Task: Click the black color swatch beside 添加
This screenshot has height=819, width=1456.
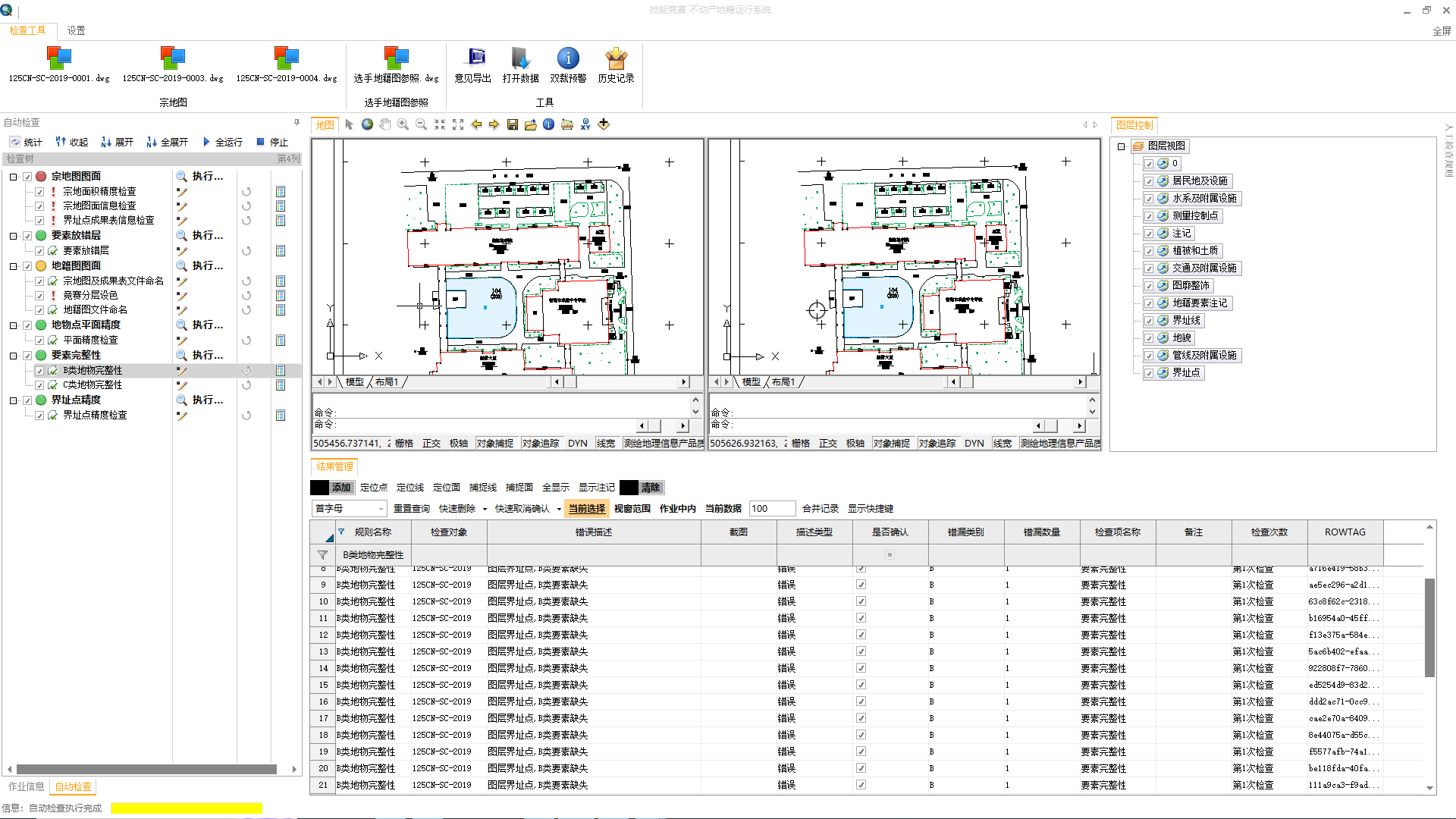Action: [x=319, y=488]
